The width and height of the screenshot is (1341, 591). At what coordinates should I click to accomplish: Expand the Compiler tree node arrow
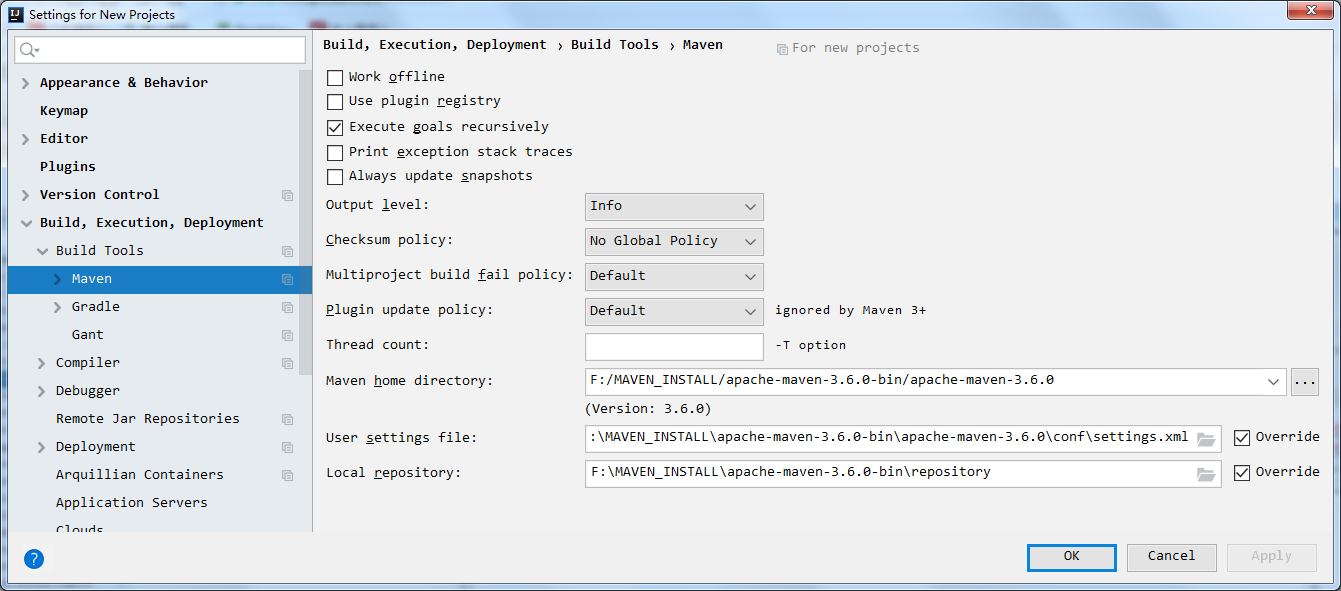click(x=42, y=363)
